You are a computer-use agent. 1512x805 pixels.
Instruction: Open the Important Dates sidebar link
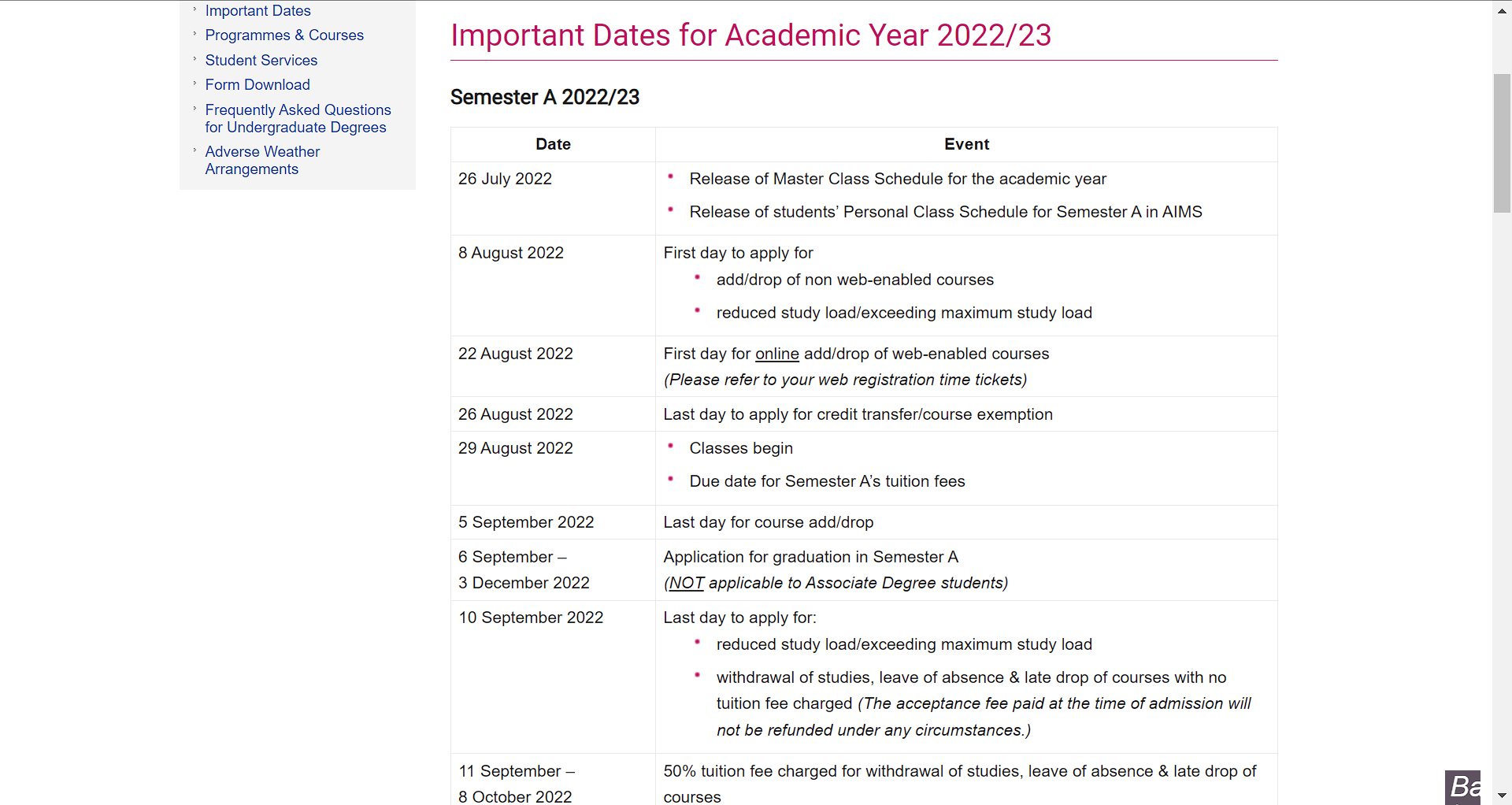(x=258, y=11)
